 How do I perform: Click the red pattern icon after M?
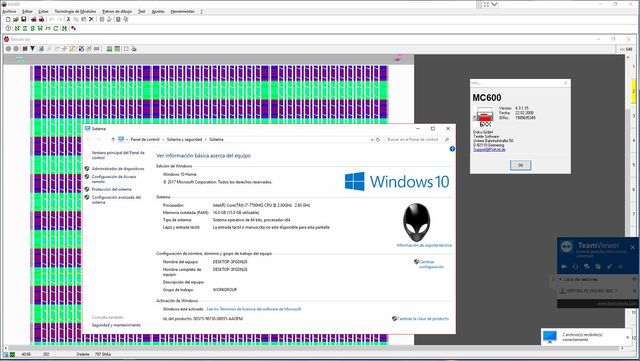(73, 28)
